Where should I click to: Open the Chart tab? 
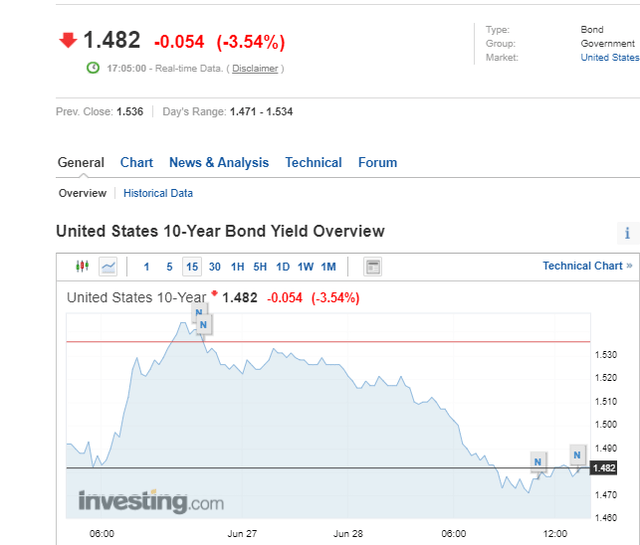136,162
